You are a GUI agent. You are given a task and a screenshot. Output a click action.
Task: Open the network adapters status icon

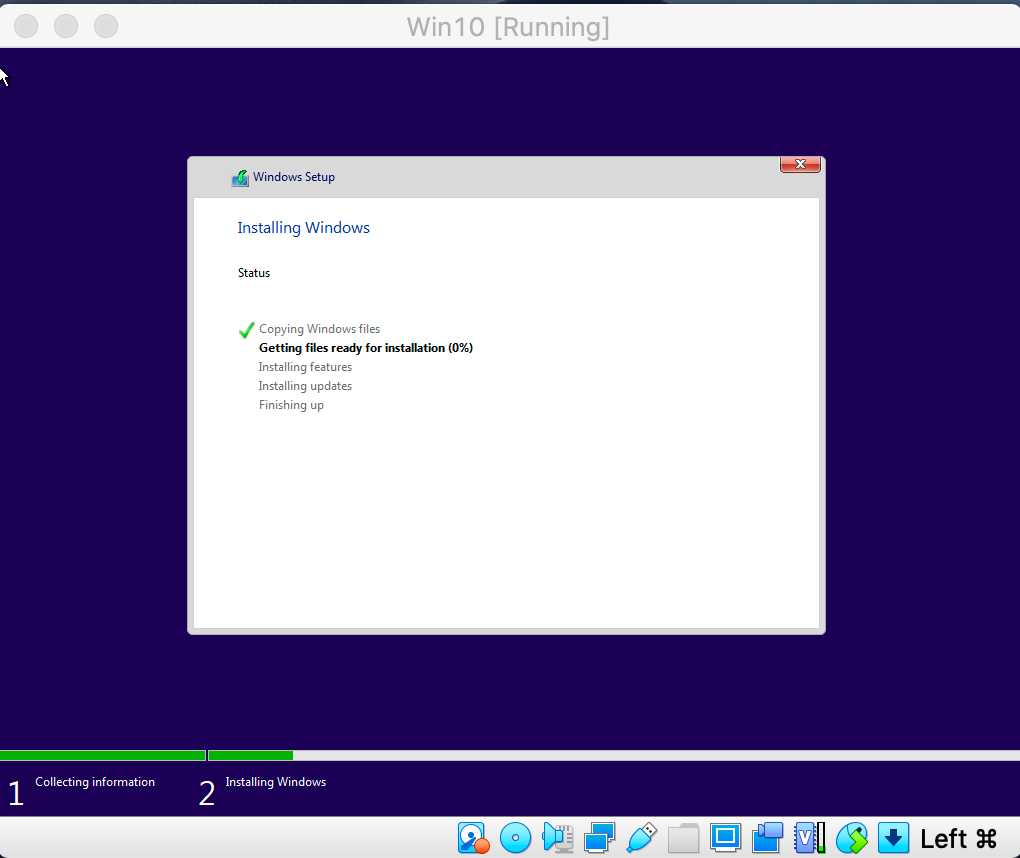(x=599, y=838)
